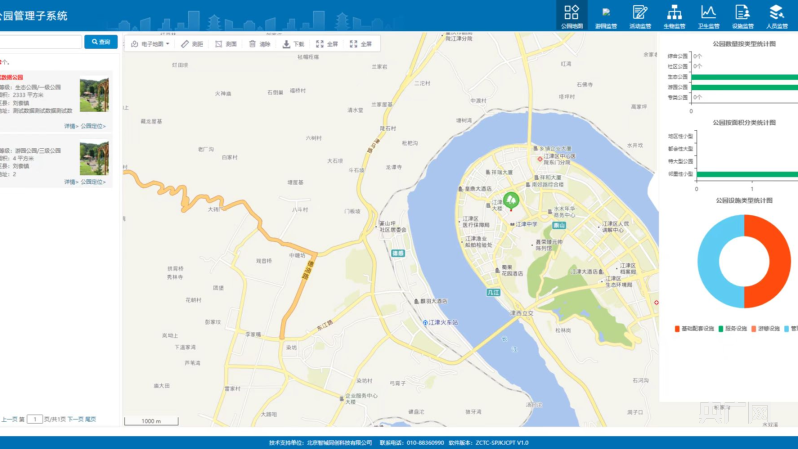Screen dimensions: 798x449
Task: Click the 江津中学 label on map
Action: click(x=526, y=224)
